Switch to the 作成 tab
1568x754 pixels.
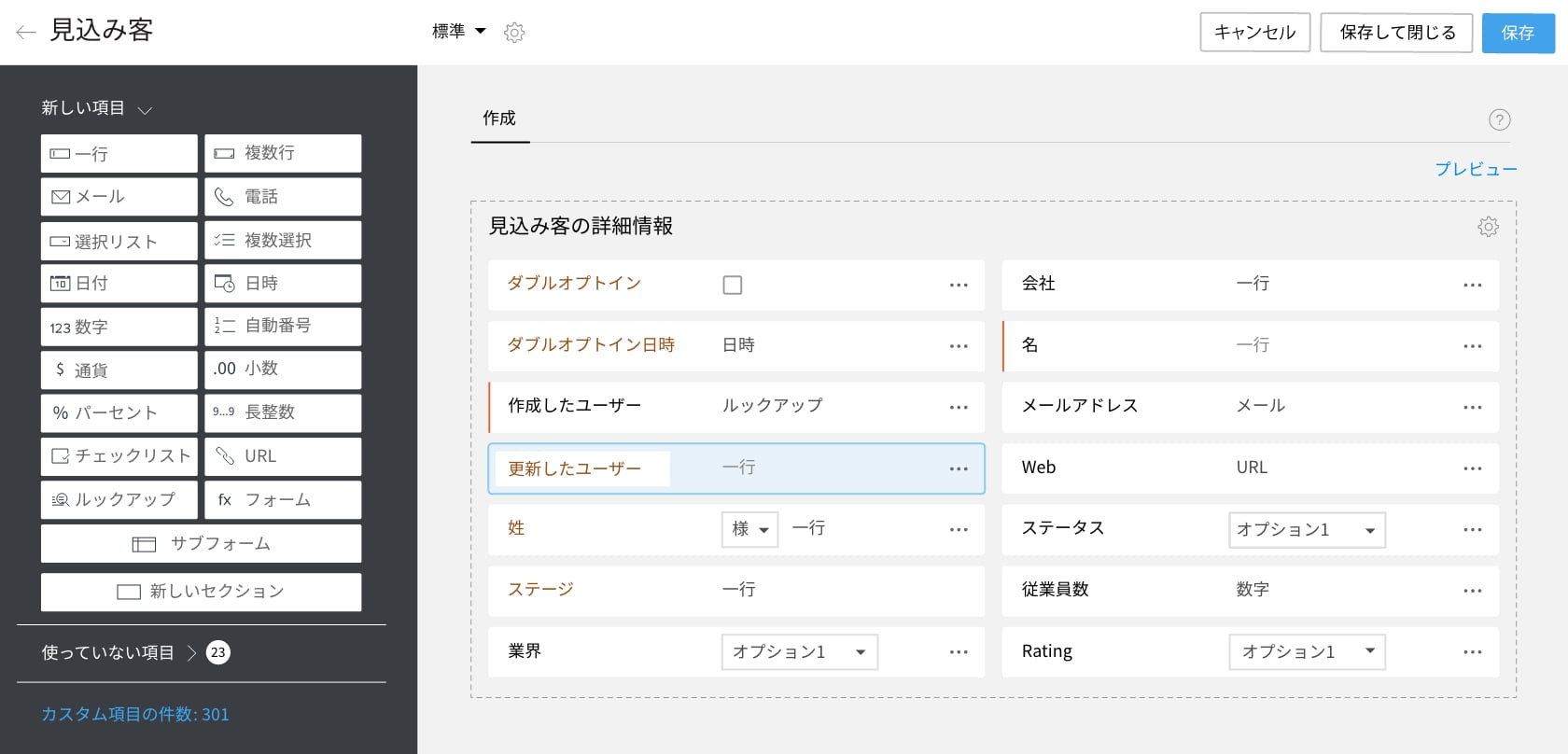coord(499,119)
